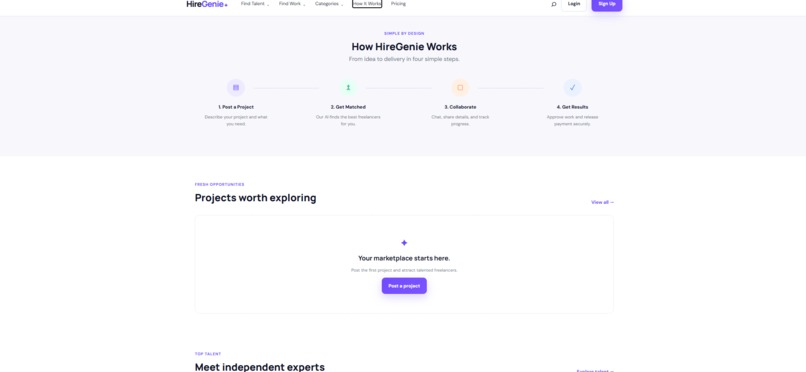This screenshot has width=806, height=372.
Task: Click the How HireGenie Works heading
Action: pyautogui.click(x=404, y=47)
